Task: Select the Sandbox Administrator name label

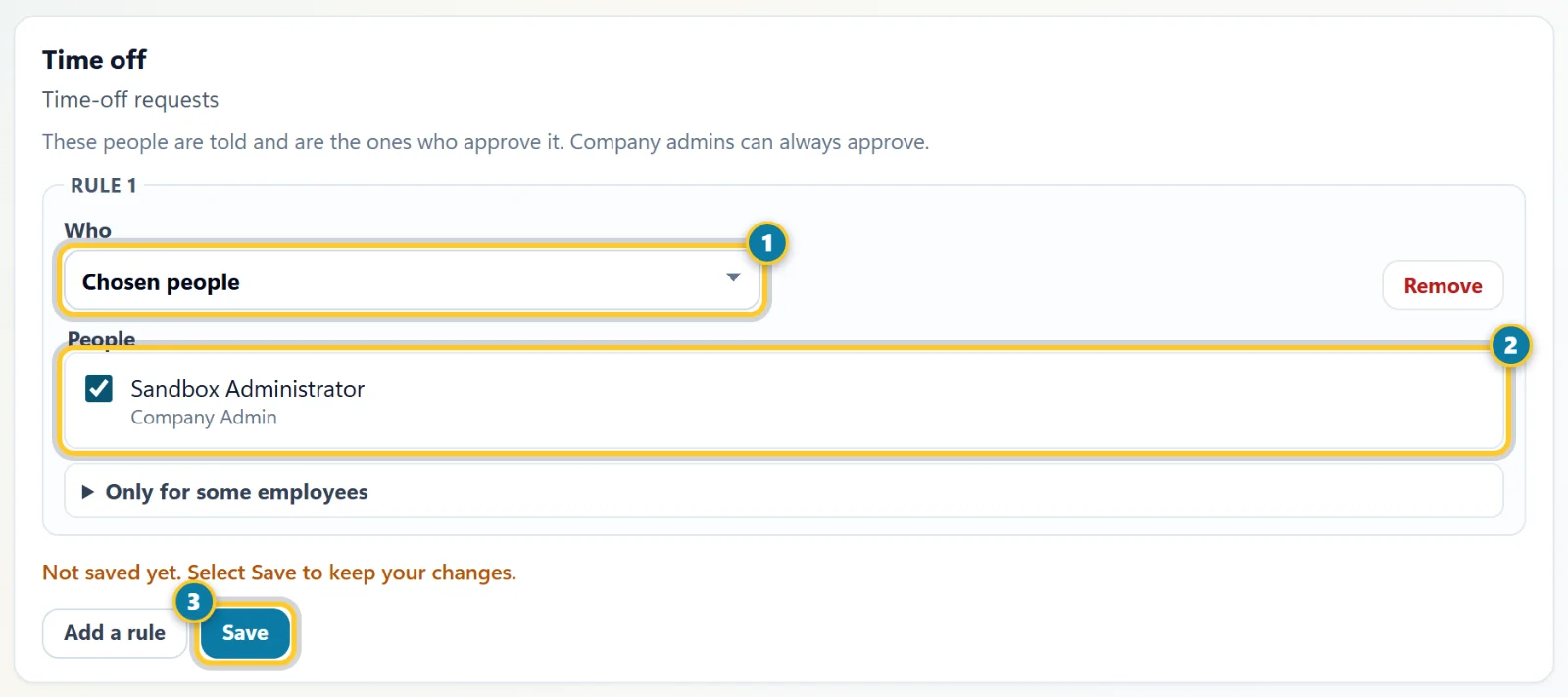Action: click(248, 389)
